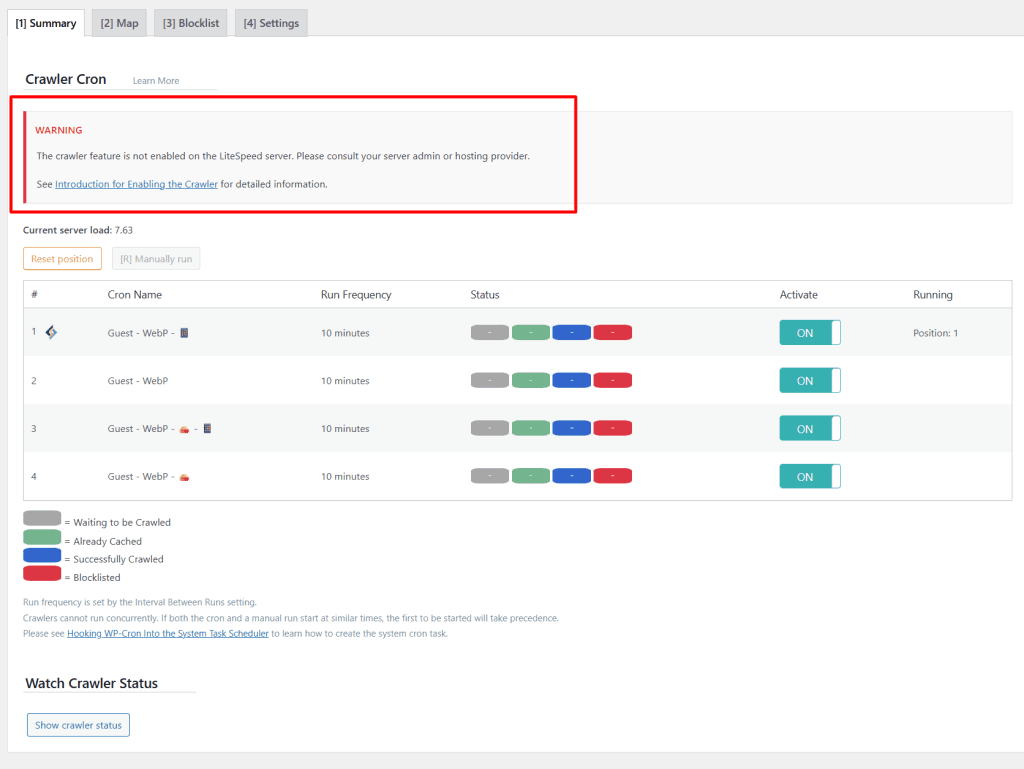
Task: Click the Reset position button
Action: coord(62,258)
